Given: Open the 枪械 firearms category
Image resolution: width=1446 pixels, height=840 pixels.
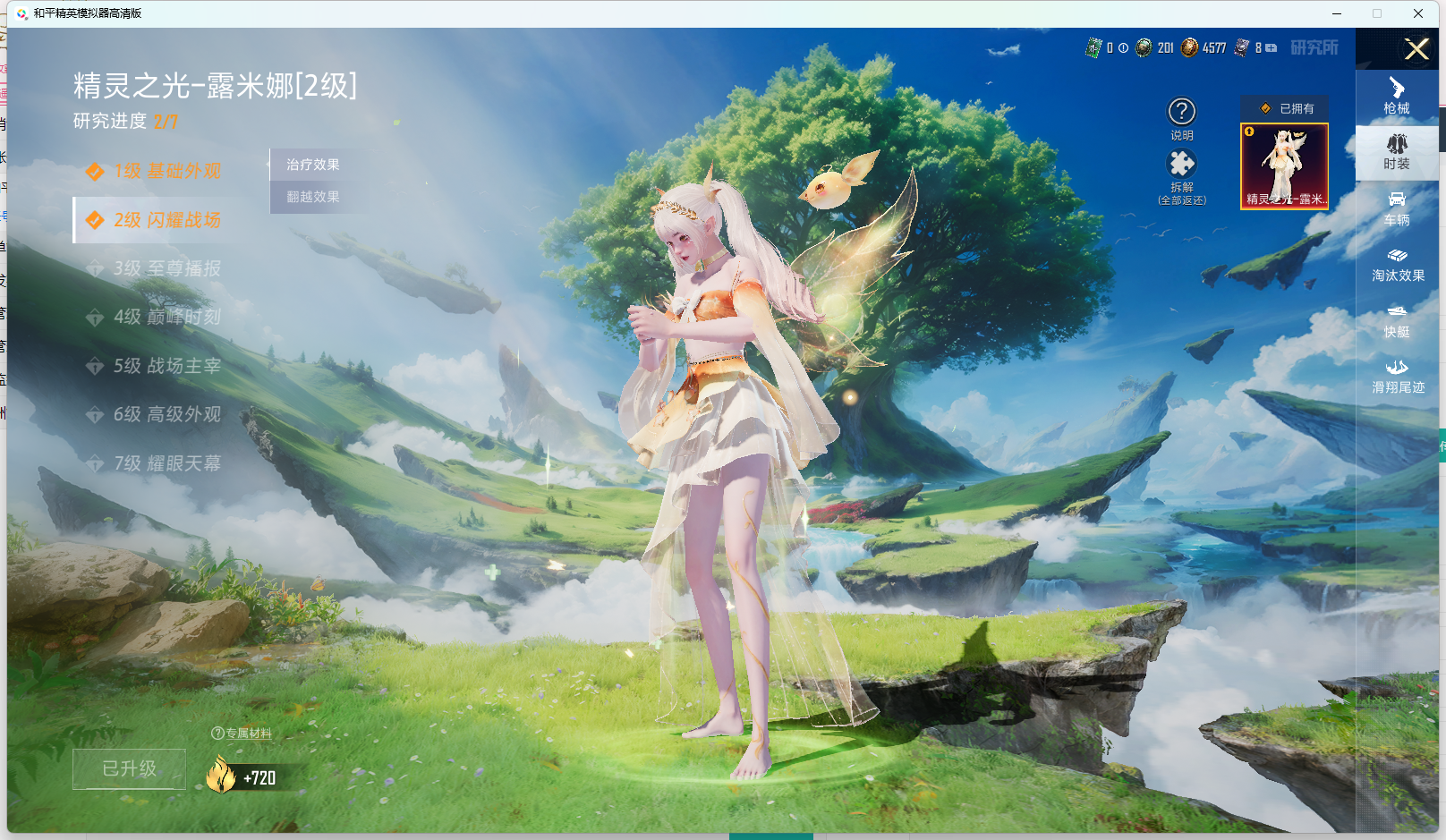Looking at the screenshot, I should 1396,96.
